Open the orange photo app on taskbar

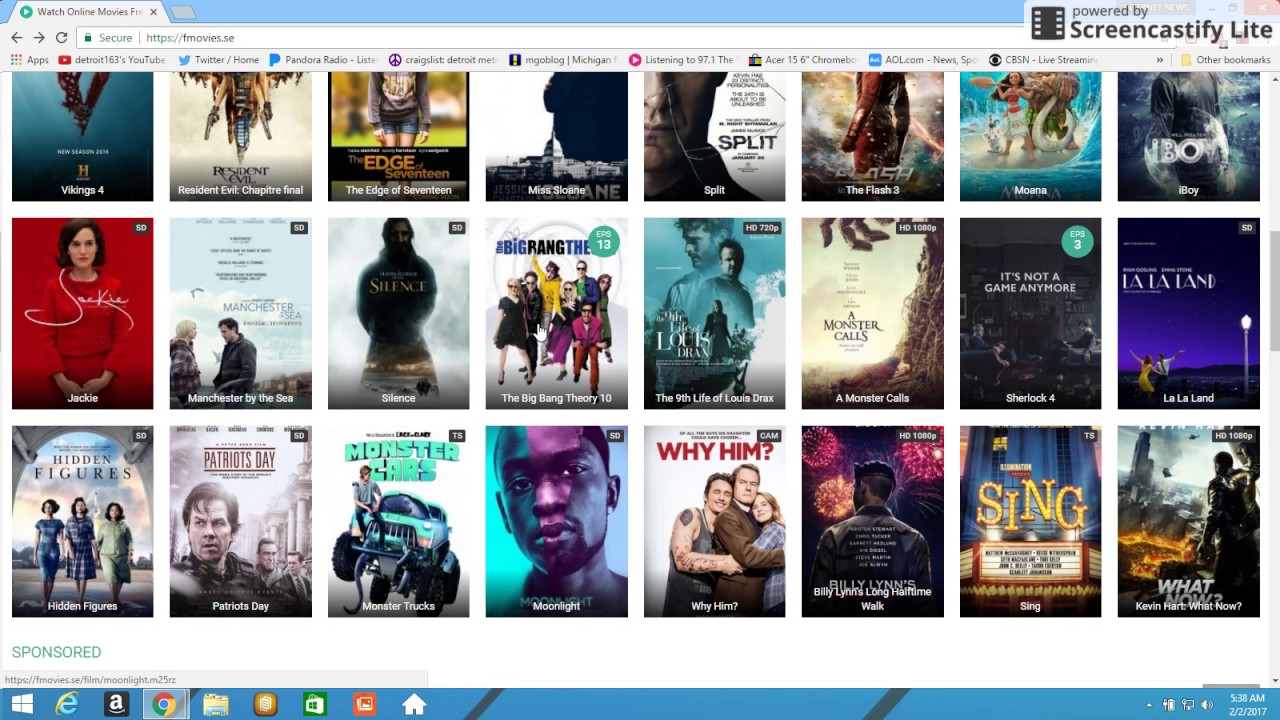click(365, 705)
